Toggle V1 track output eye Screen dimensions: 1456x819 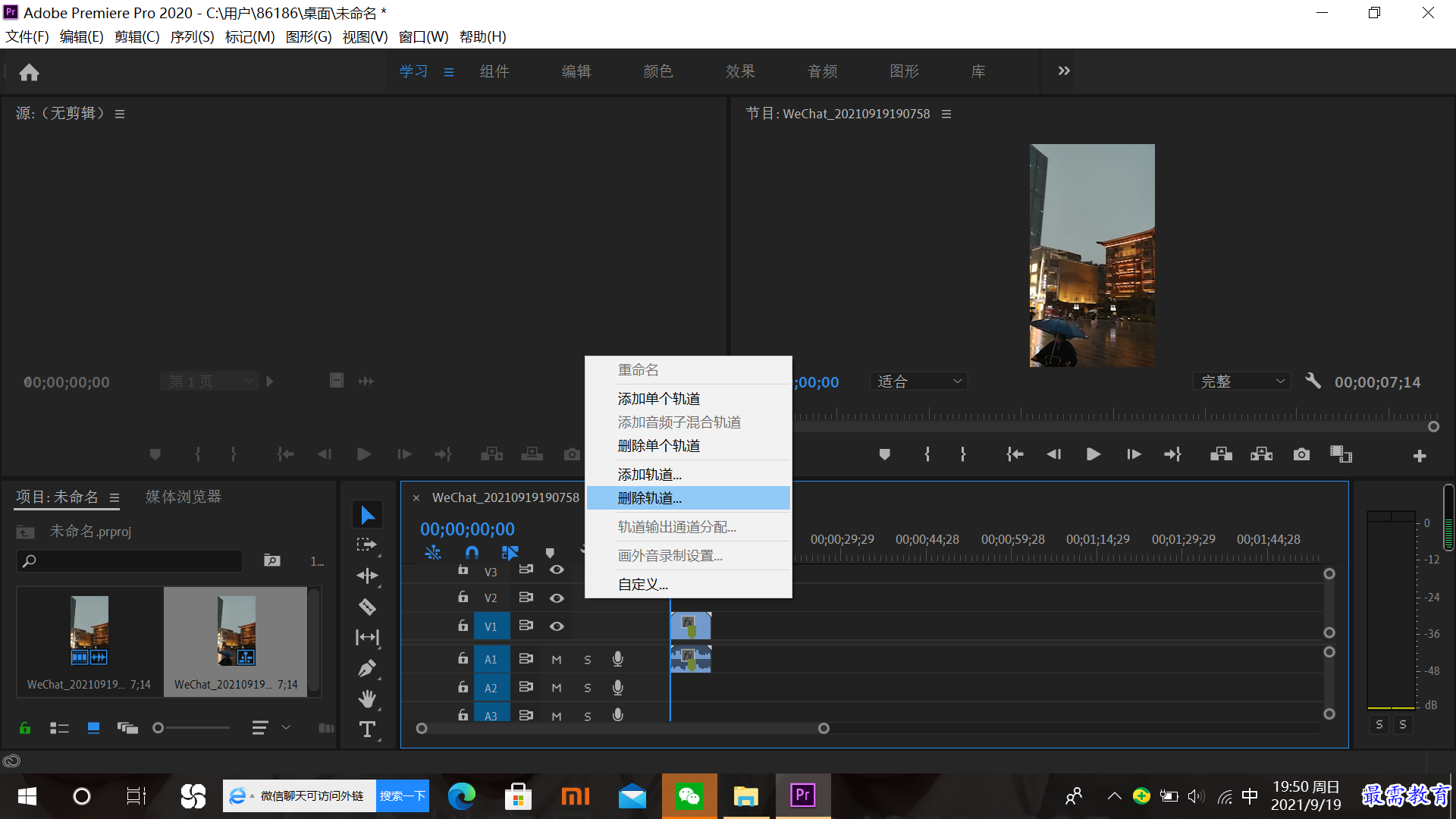(x=557, y=626)
